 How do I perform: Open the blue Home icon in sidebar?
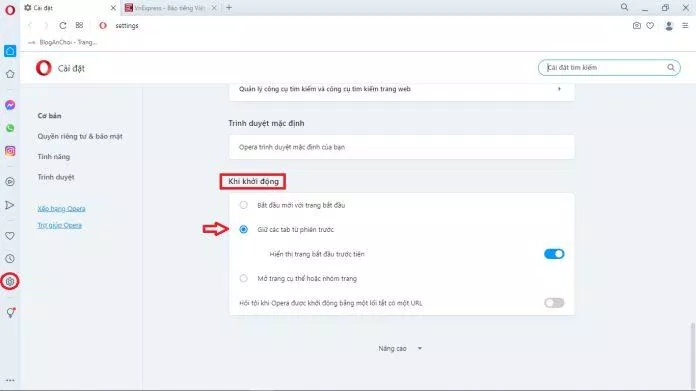click(x=10, y=51)
